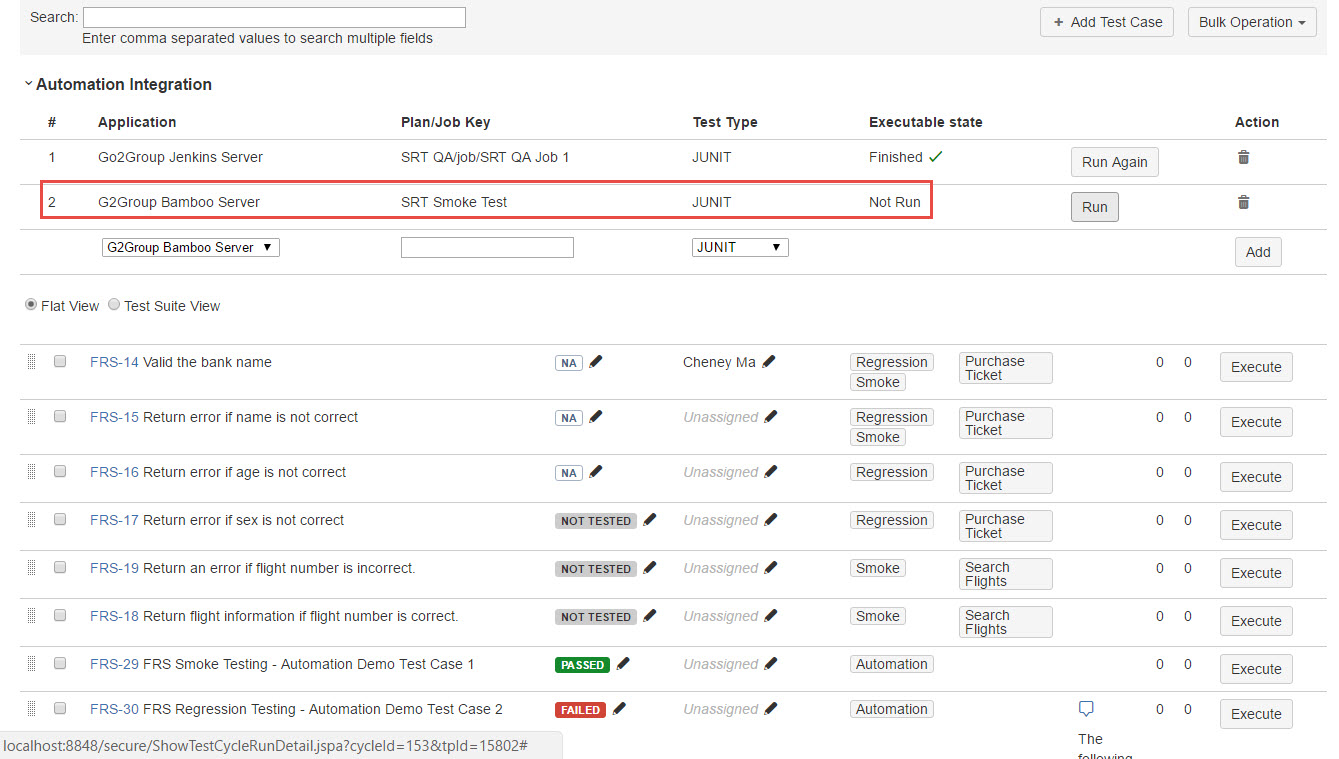
Task: Open the Bulk Operation dropdown
Action: [1252, 22]
